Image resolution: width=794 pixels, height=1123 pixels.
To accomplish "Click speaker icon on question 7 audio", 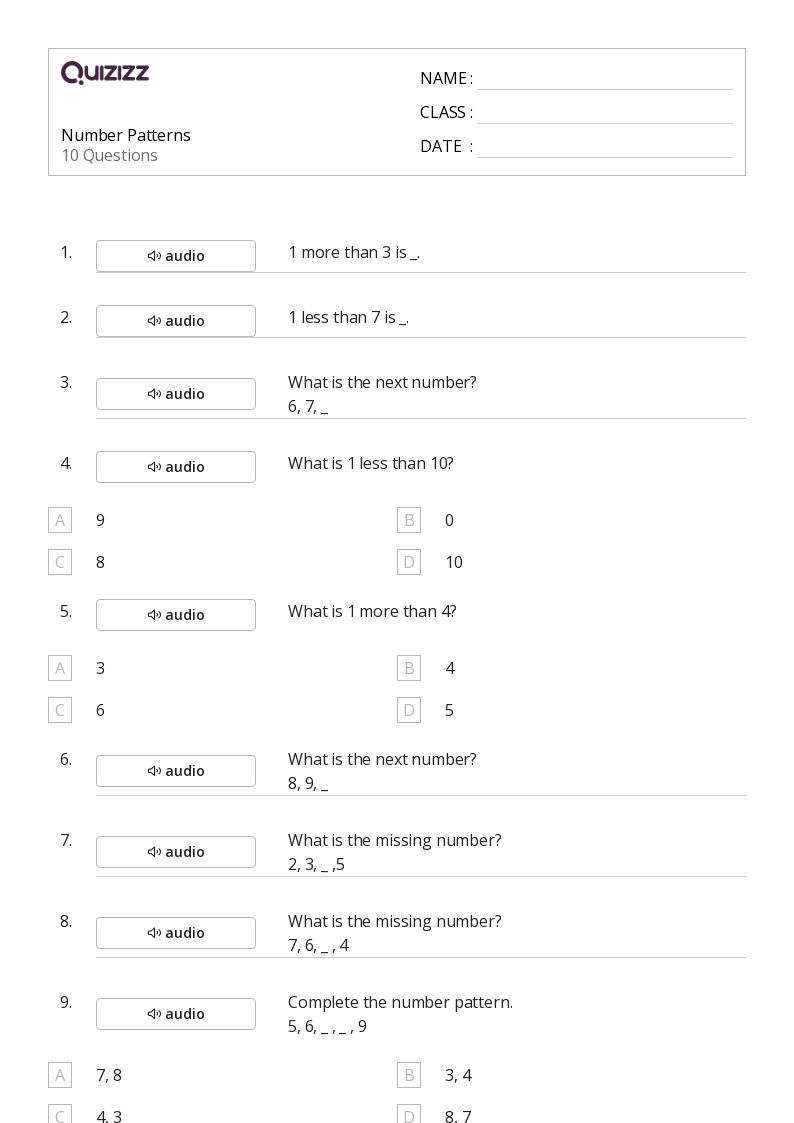I will pos(154,852).
